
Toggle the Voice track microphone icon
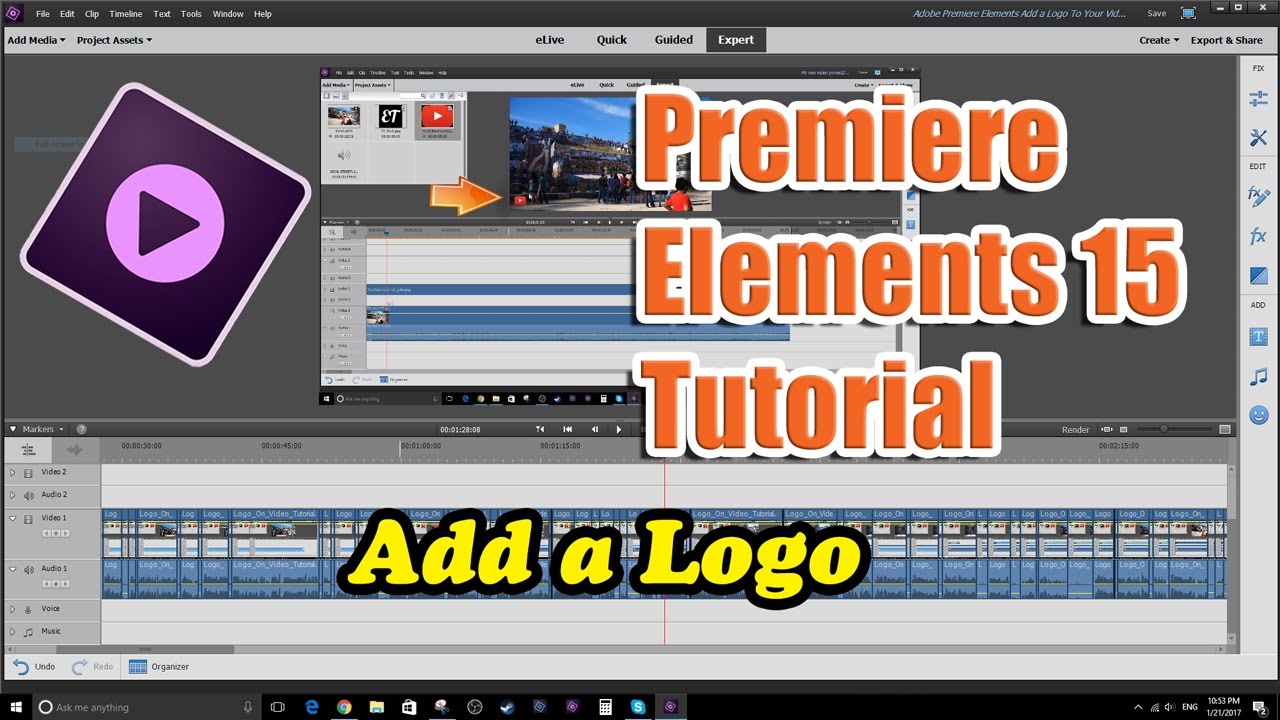pyautogui.click(x=28, y=609)
